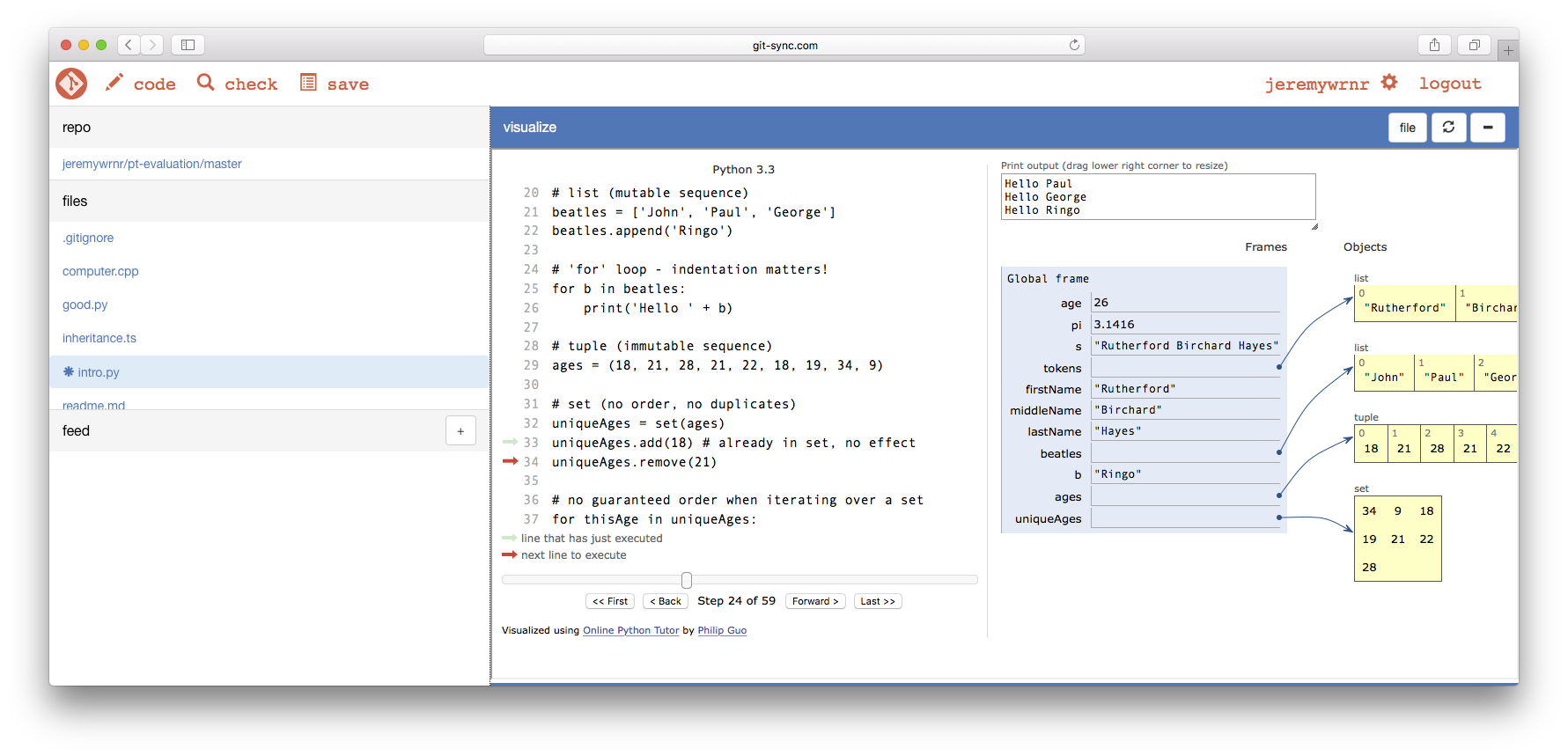Click the files section header
The width and height of the screenshot is (1568, 756).
pyautogui.click(x=269, y=201)
